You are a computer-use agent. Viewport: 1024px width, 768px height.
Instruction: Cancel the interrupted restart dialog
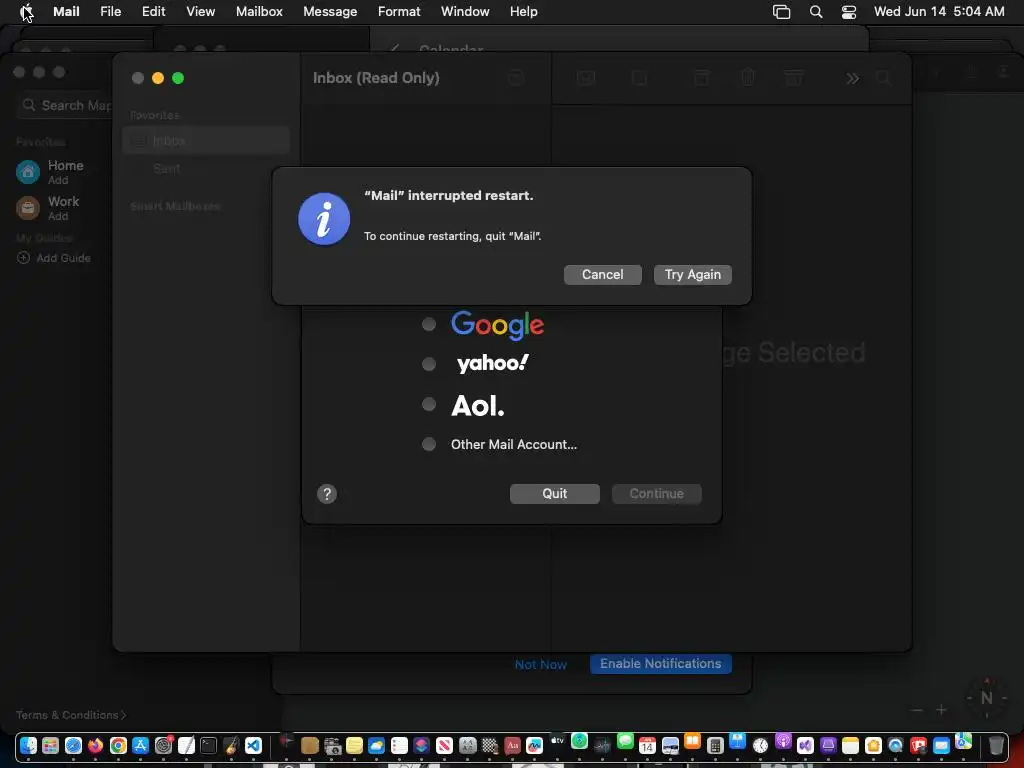(x=602, y=274)
